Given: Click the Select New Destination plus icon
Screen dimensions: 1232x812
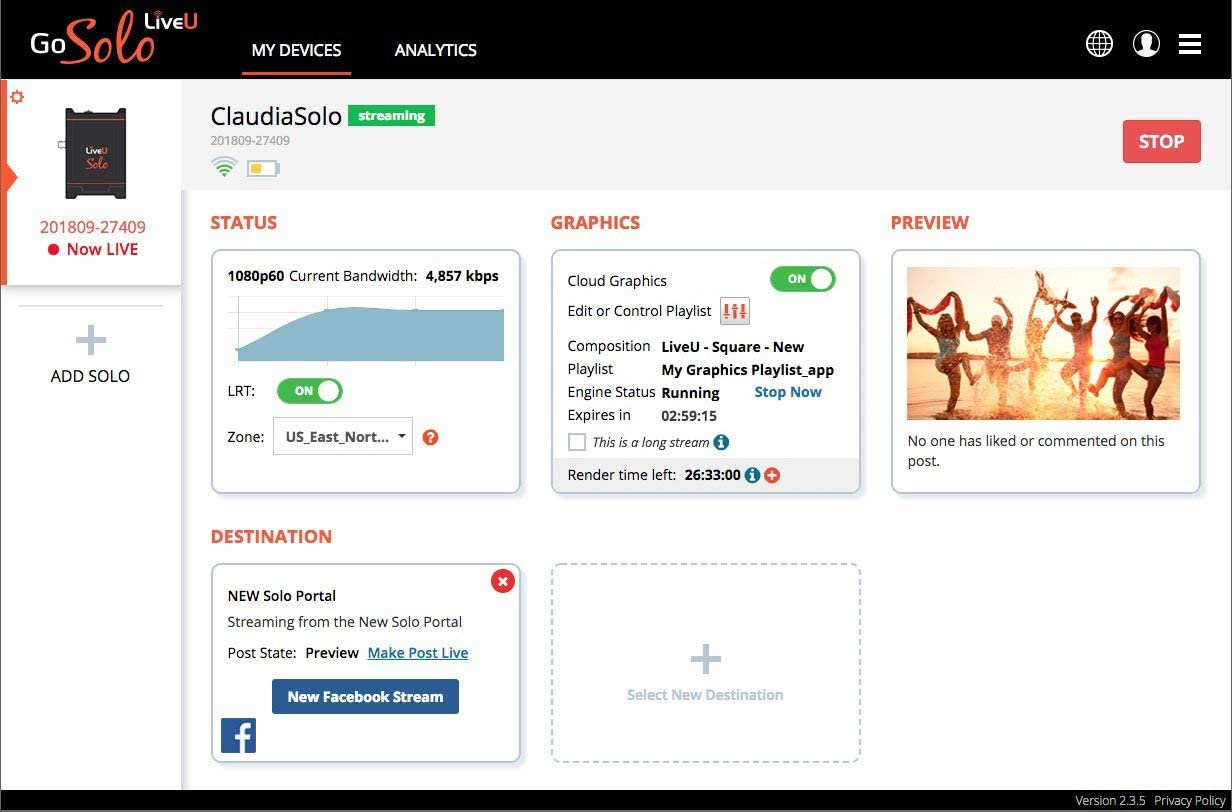Looking at the screenshot, I should [x=705, y=659].
